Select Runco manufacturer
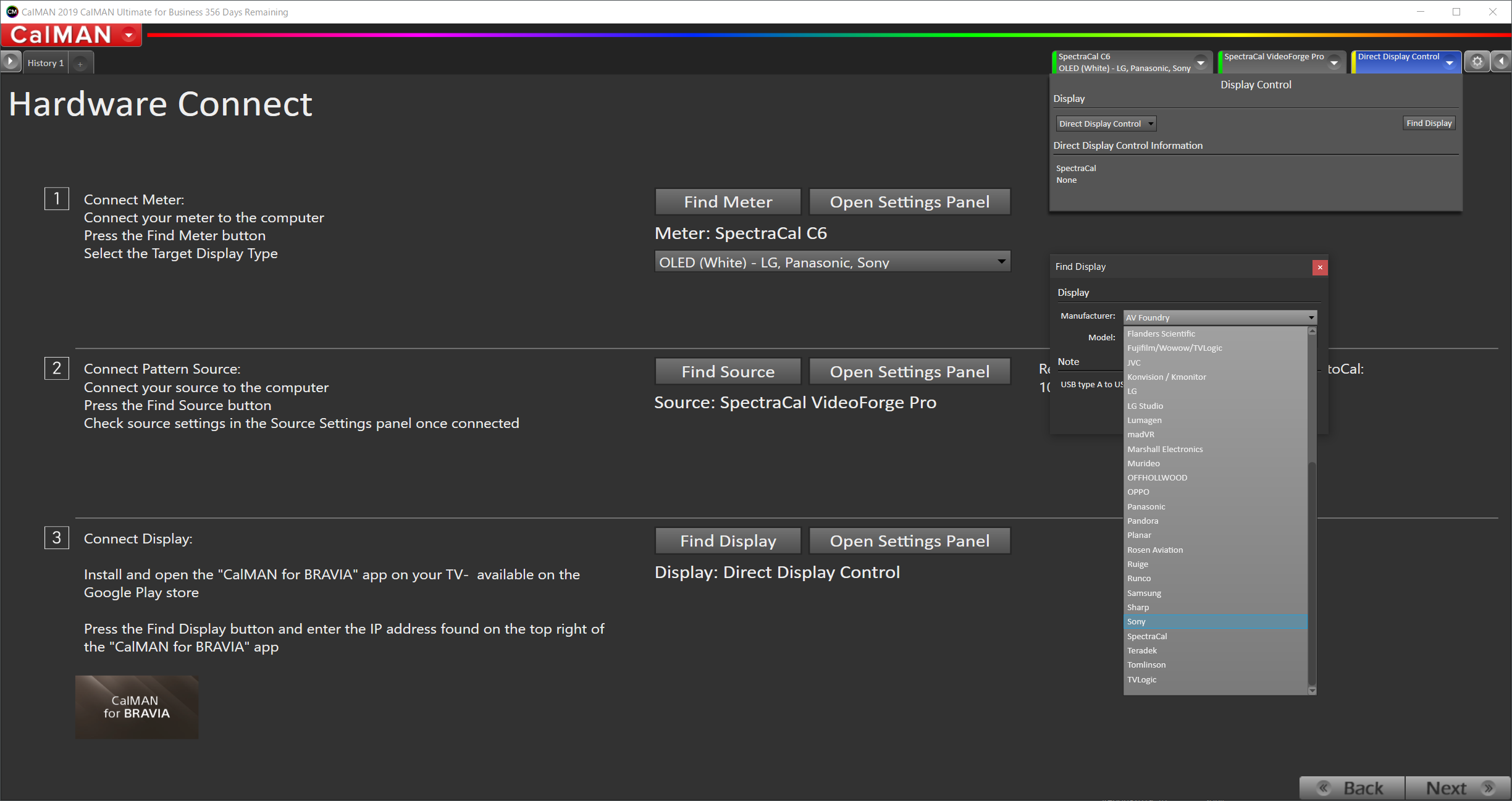The height and width of the screenshot is (801, 1512). [x=1216, y=578]
